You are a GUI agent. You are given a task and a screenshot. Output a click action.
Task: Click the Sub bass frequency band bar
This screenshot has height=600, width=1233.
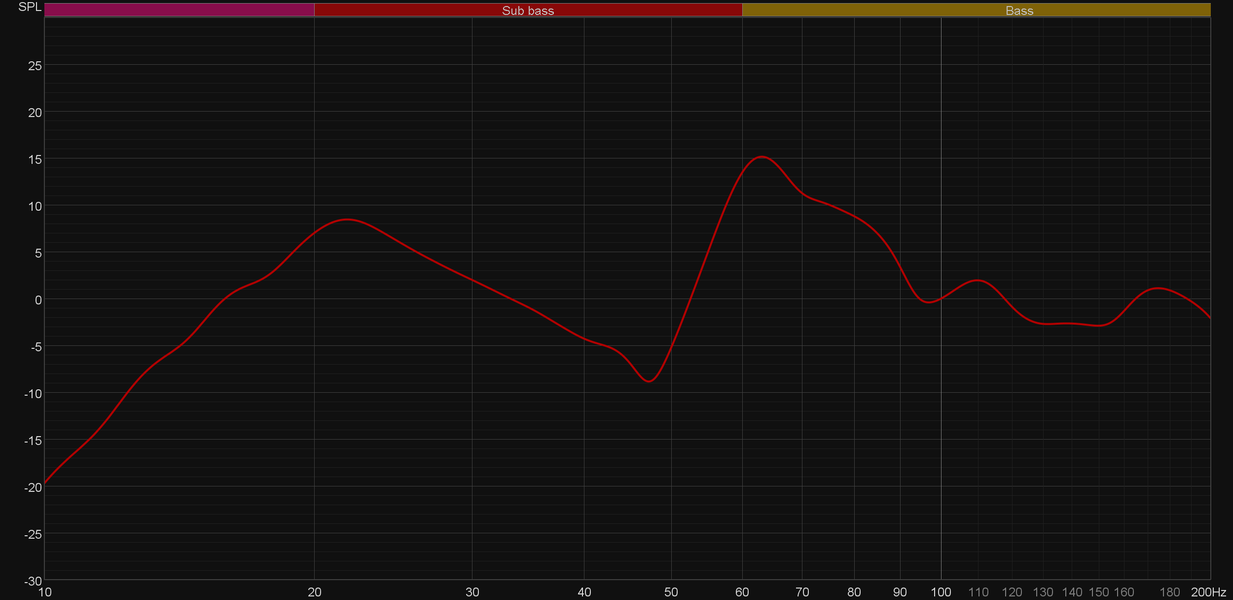pos(528,10)
